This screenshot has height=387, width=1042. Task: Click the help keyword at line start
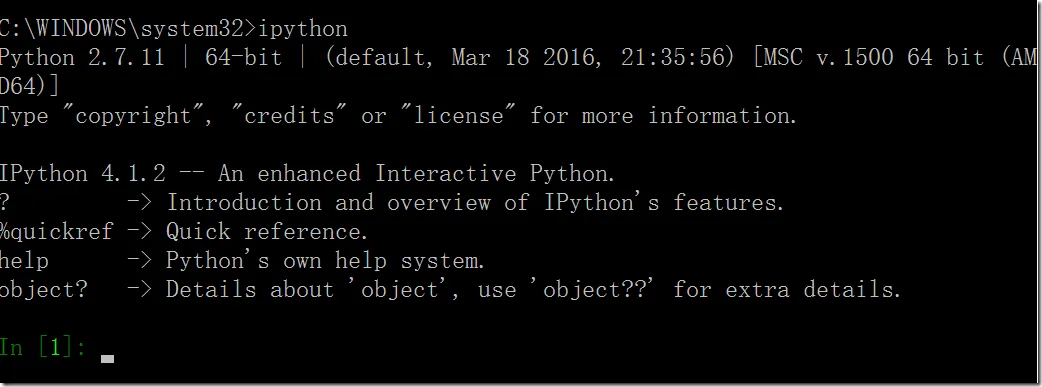[x=25, y=261]
